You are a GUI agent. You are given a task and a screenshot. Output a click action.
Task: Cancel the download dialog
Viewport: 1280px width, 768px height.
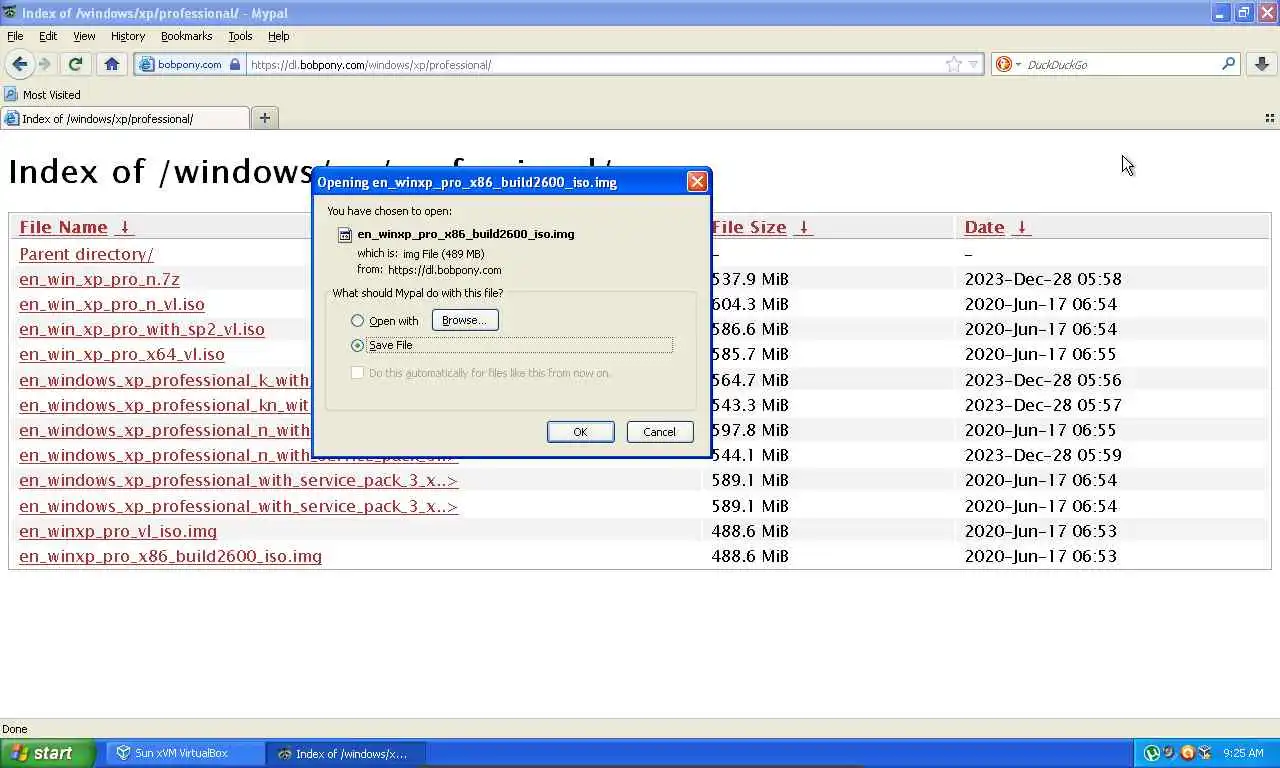tap(660, 432)
